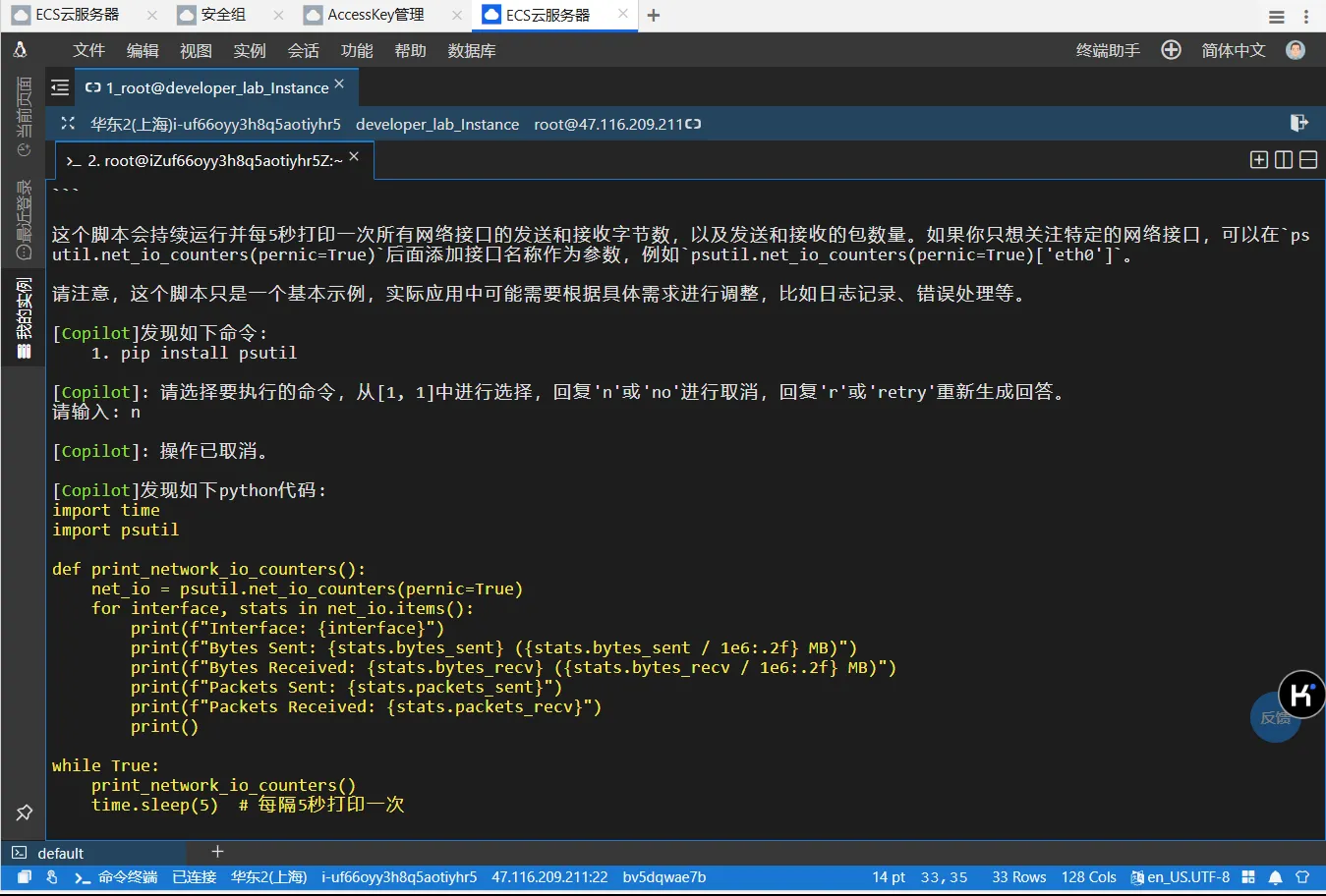Click the 华东2(上海)i-uf66oyy3h8q5aotiyhr5 label on instance bar
The height and width of the screenshot is (896, 1326).
coord(215,124)
